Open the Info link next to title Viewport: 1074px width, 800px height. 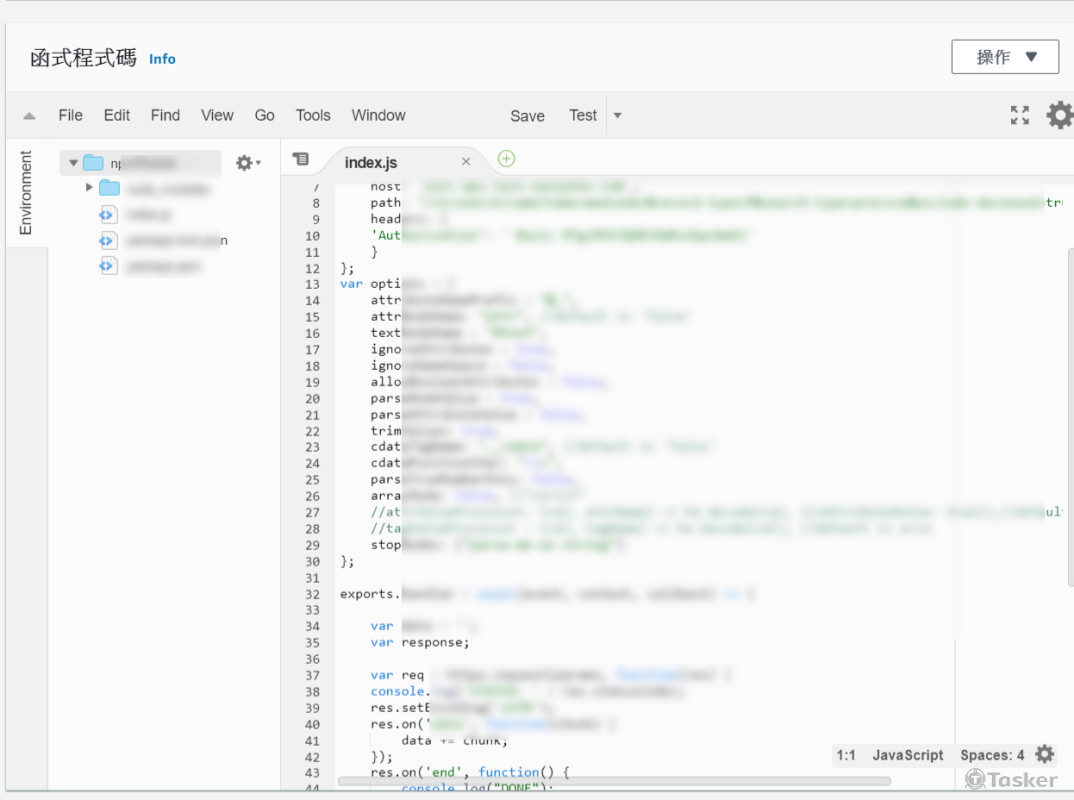[162, 59]
